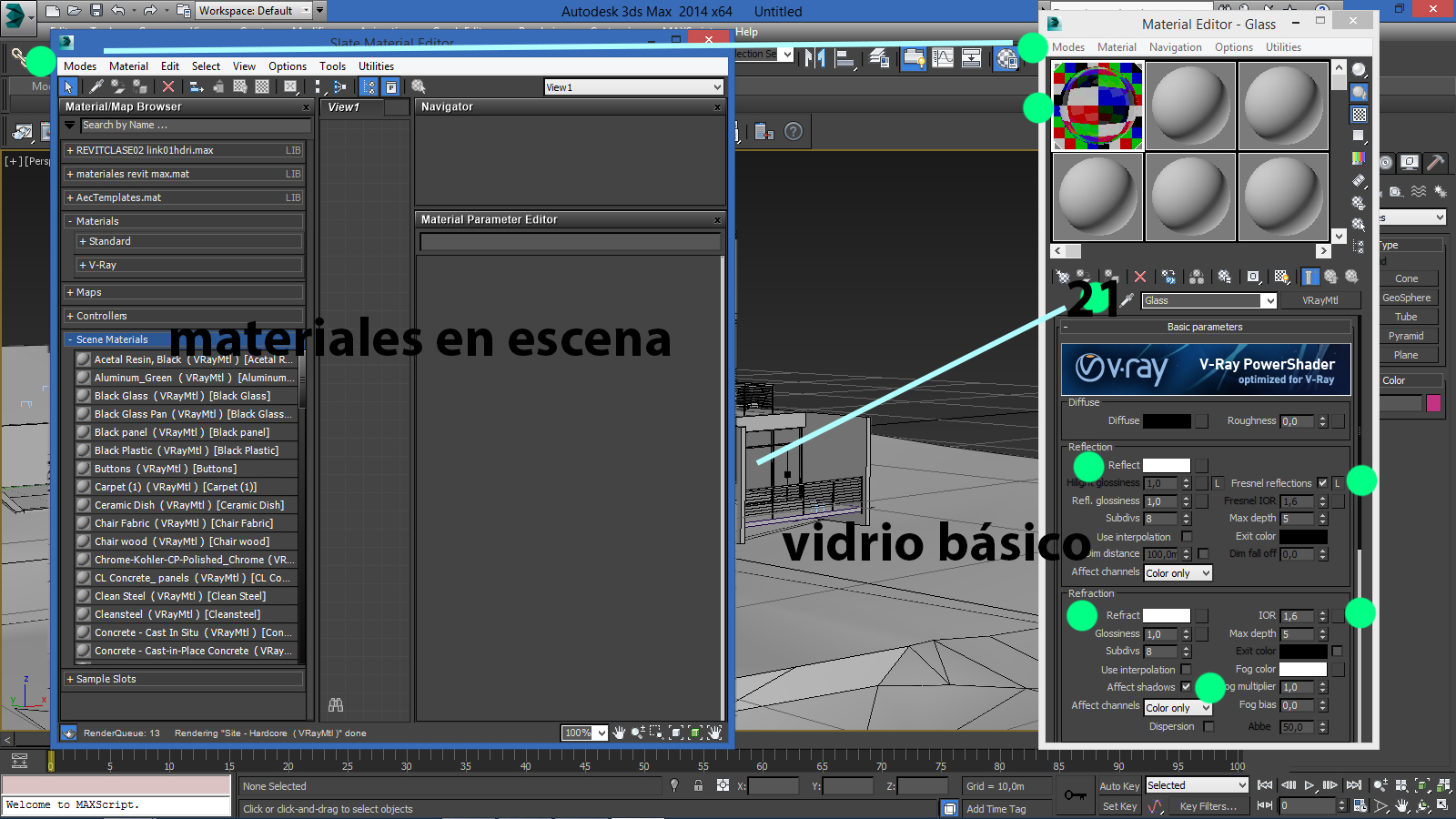Toggle checkered Background icon in Material Editor
The width and height of the screenshot is (1456, 819).
point(1359,115)
